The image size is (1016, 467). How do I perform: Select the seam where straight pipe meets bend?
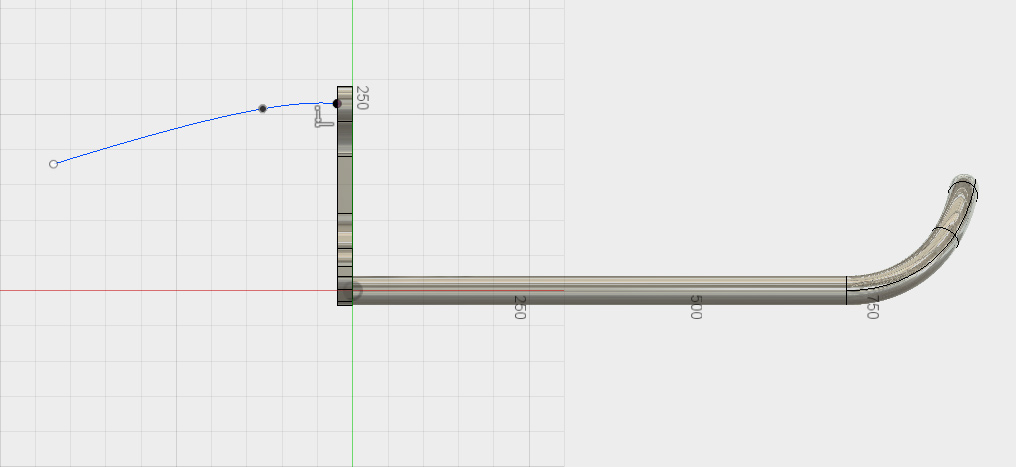tap(847, 290)
